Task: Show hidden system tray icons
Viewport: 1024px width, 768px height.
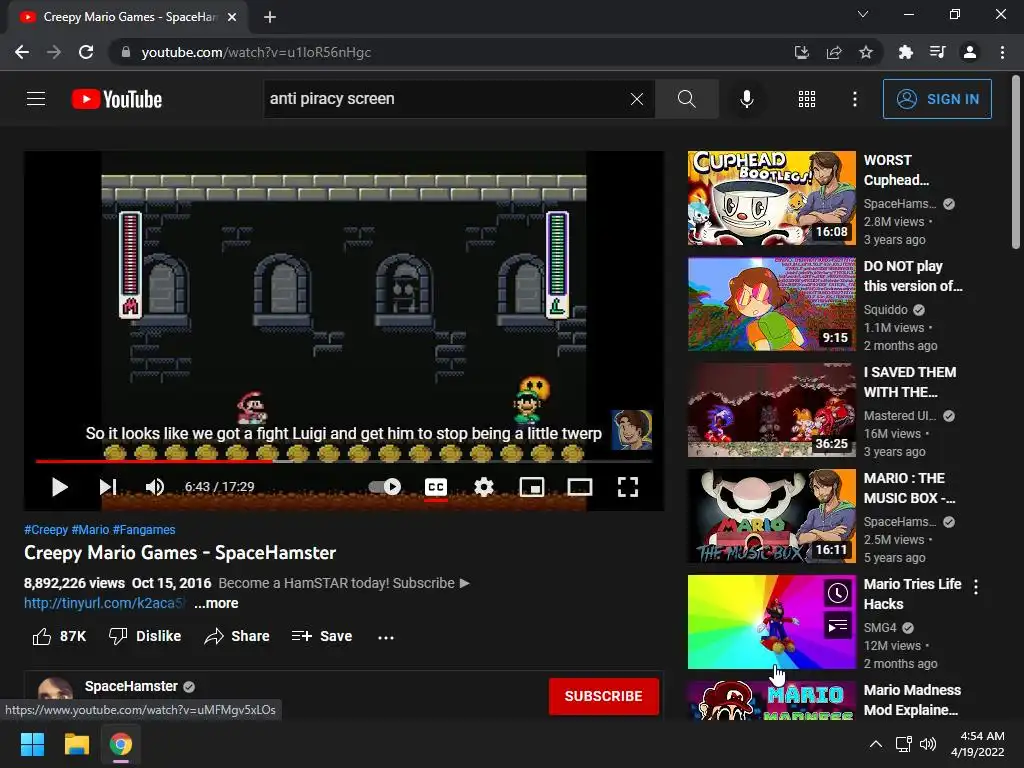Action: click(876, 744)
